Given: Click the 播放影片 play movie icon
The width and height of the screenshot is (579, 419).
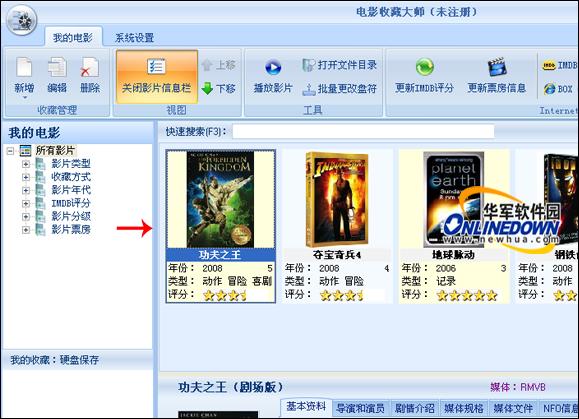Looking at the screenshot, I should 273,68.
